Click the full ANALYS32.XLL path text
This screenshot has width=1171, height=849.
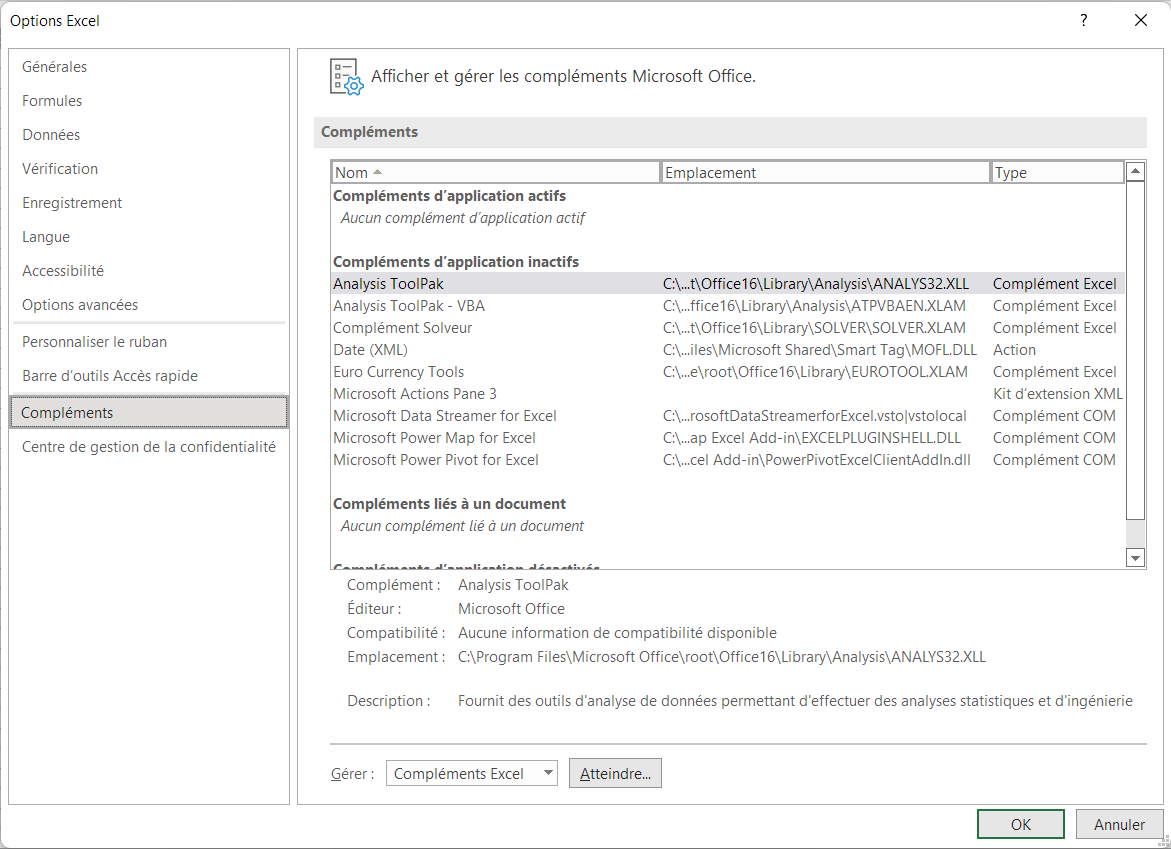(721, 657)
